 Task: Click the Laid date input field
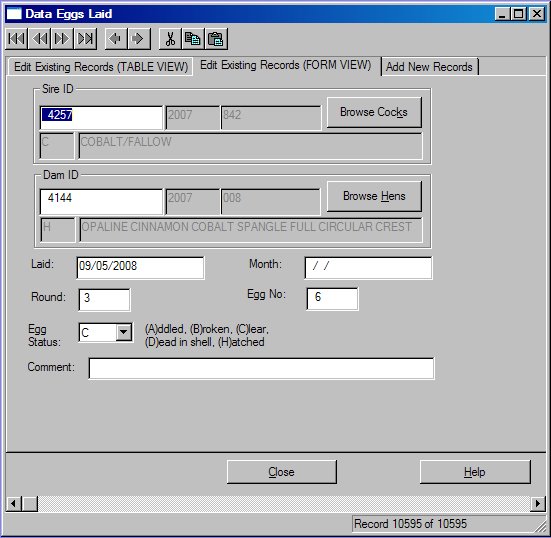click(x=140, y=268)
